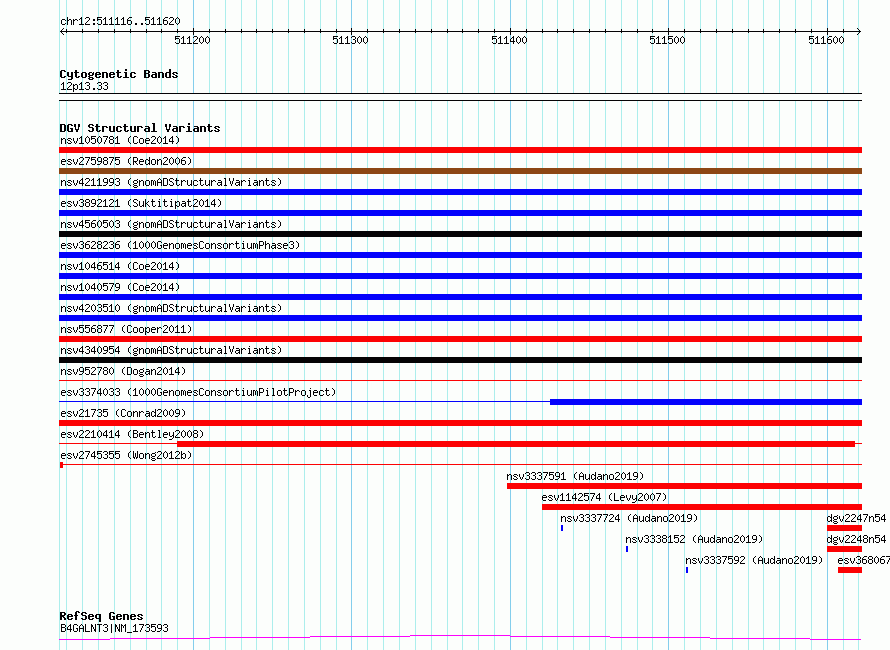Open nsv4211993 (gnomADStructuralVariants) label
890x650 pixels.
(x=171, y=182)
